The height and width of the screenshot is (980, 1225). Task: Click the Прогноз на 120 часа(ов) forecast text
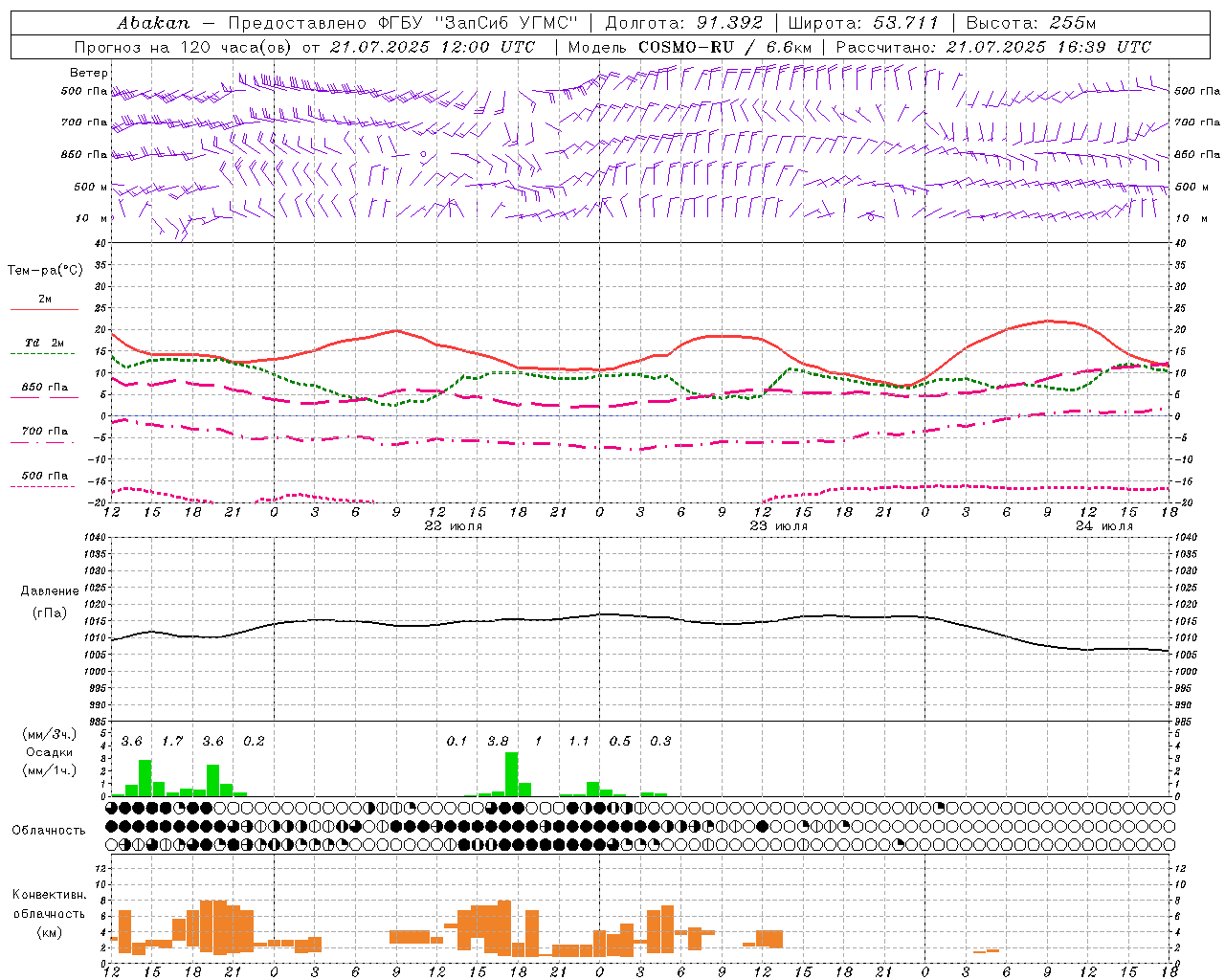(185, 47)
